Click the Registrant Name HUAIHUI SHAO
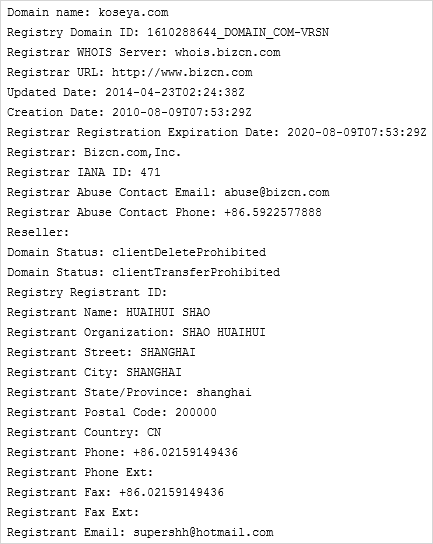 tap(168, 312)
